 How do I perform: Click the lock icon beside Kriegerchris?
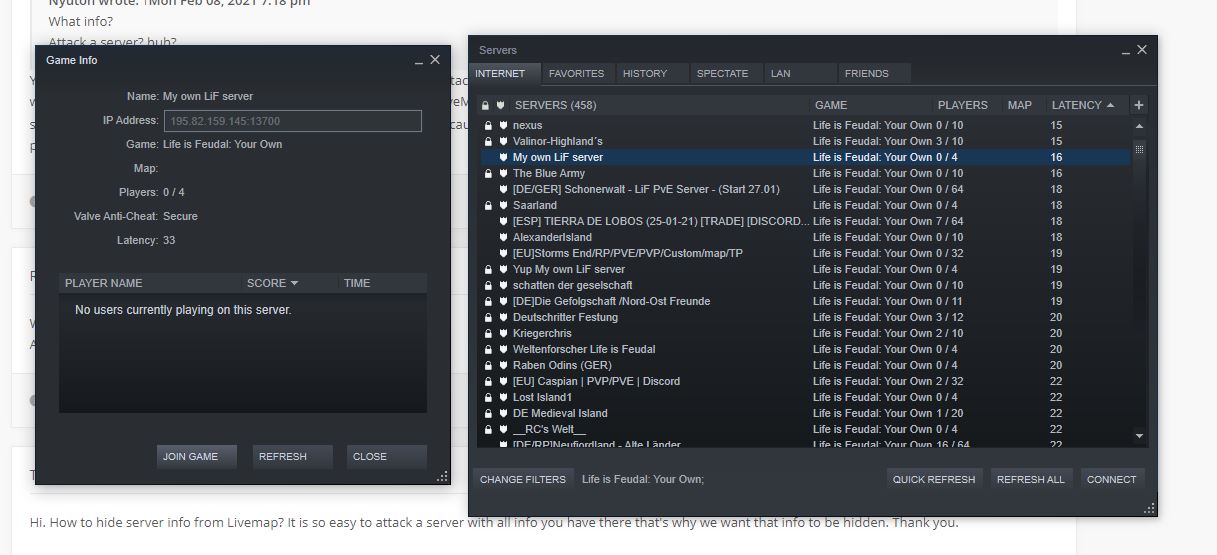coord(487,334)
